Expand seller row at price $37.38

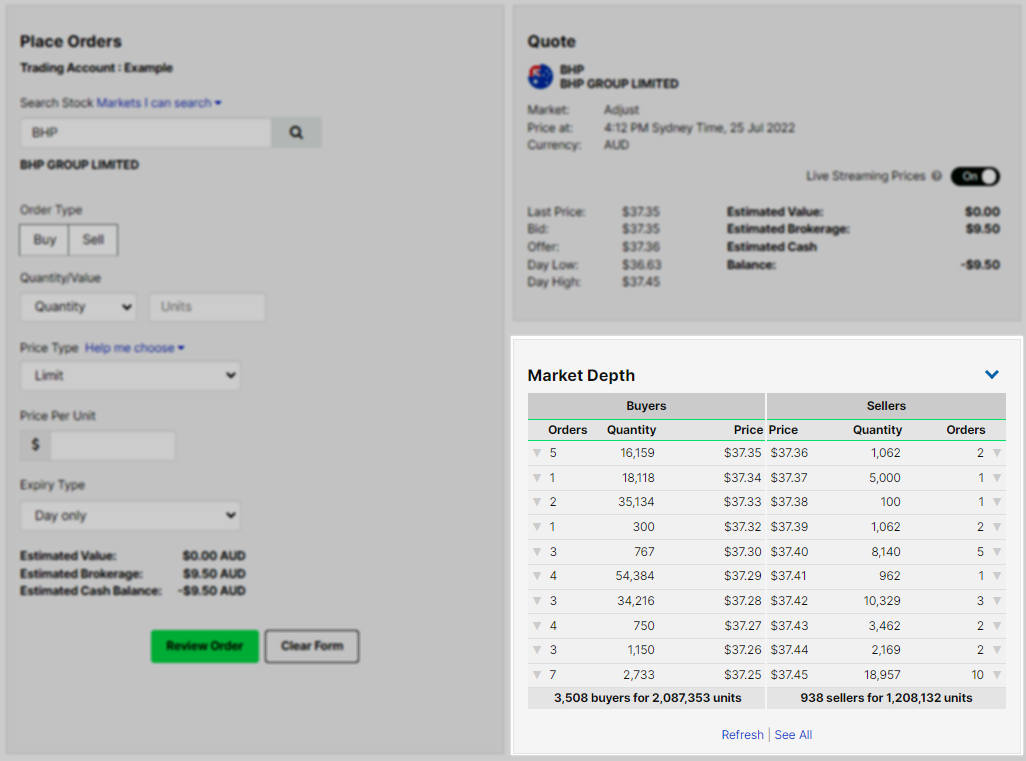point(997,502)
